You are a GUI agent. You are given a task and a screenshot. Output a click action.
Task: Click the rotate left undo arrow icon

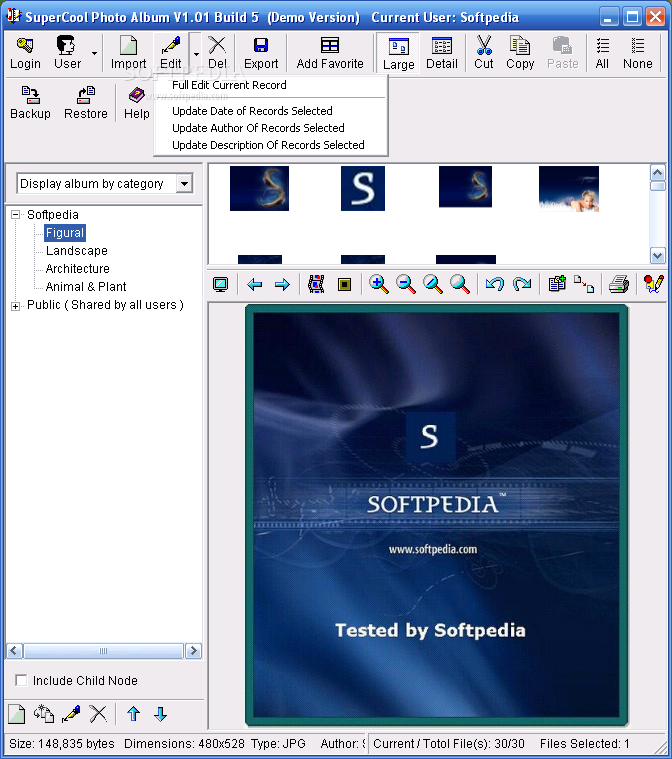(x=495, y=284)
